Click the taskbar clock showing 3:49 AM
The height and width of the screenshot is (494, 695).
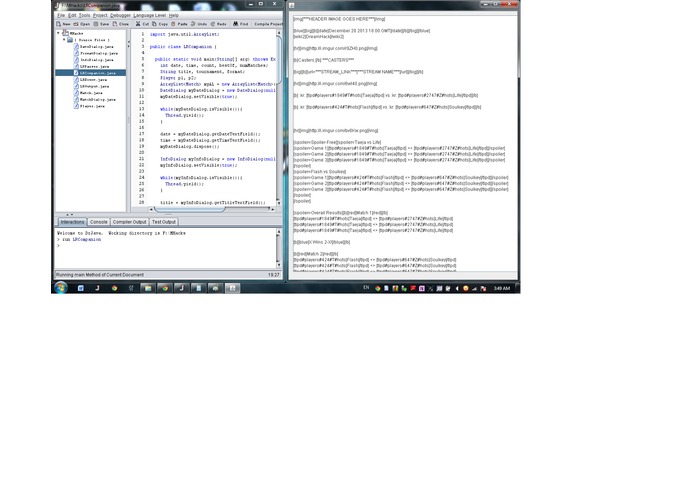502,288
